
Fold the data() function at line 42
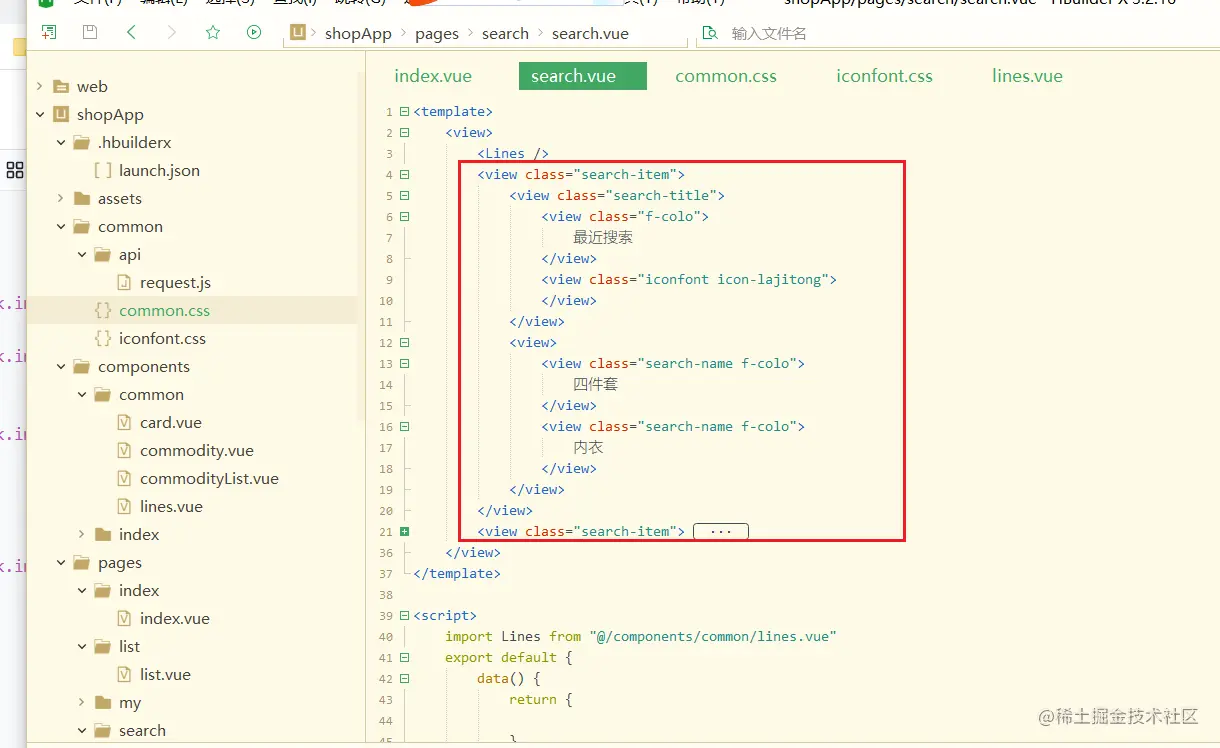click(x=404, y=678)
